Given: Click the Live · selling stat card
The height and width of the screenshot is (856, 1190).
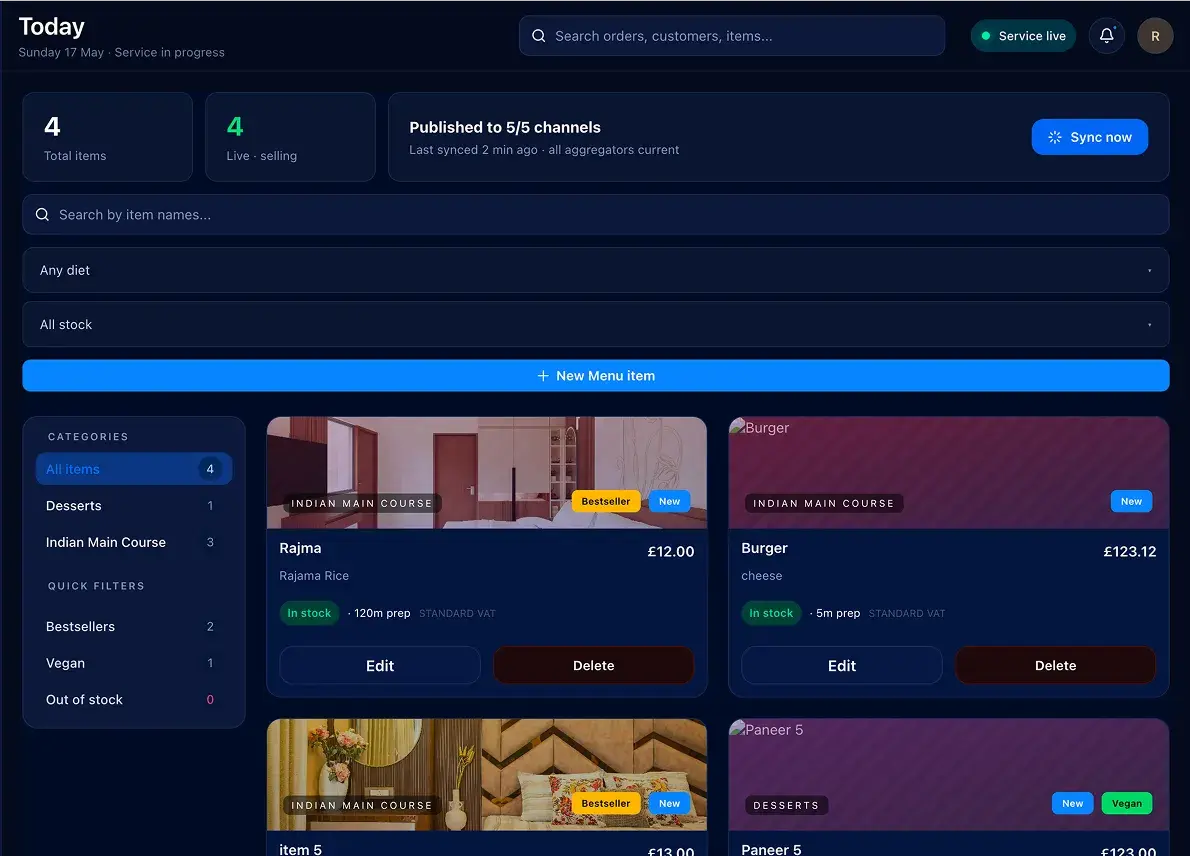Looking at the screenshot, I should pyautogui.click(x=290, y=137).
